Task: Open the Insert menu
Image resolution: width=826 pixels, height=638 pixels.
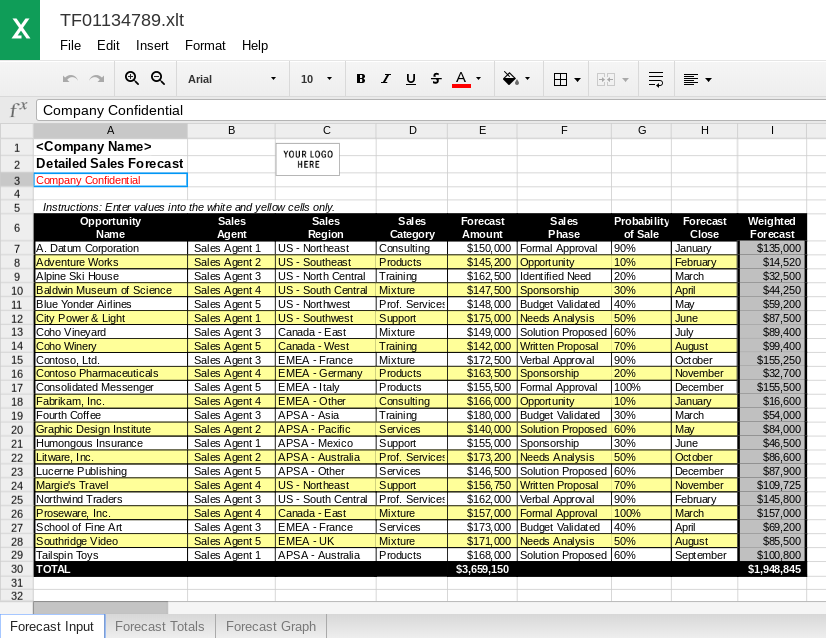Action: point(152,46)
